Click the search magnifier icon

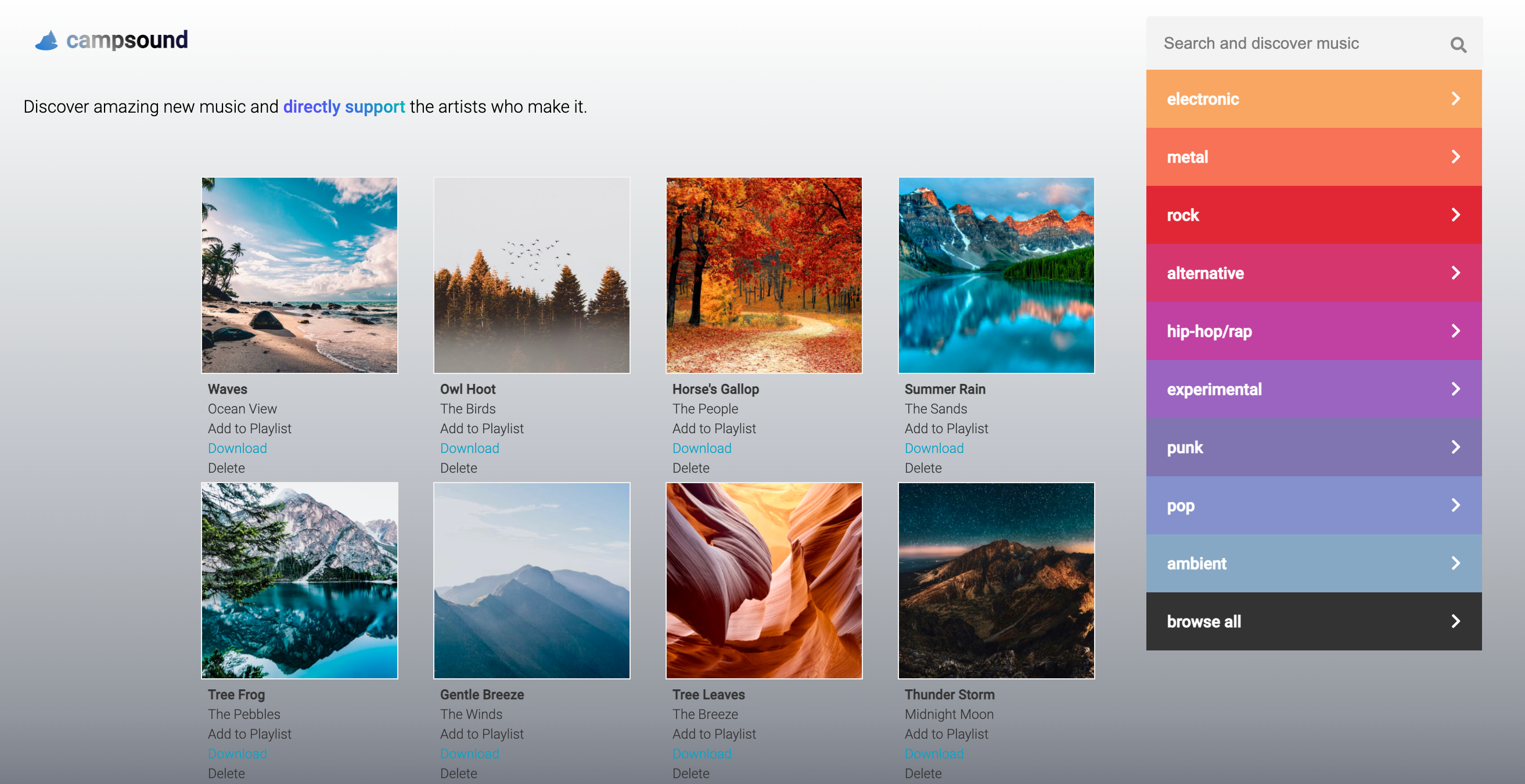coord(1458,44)
